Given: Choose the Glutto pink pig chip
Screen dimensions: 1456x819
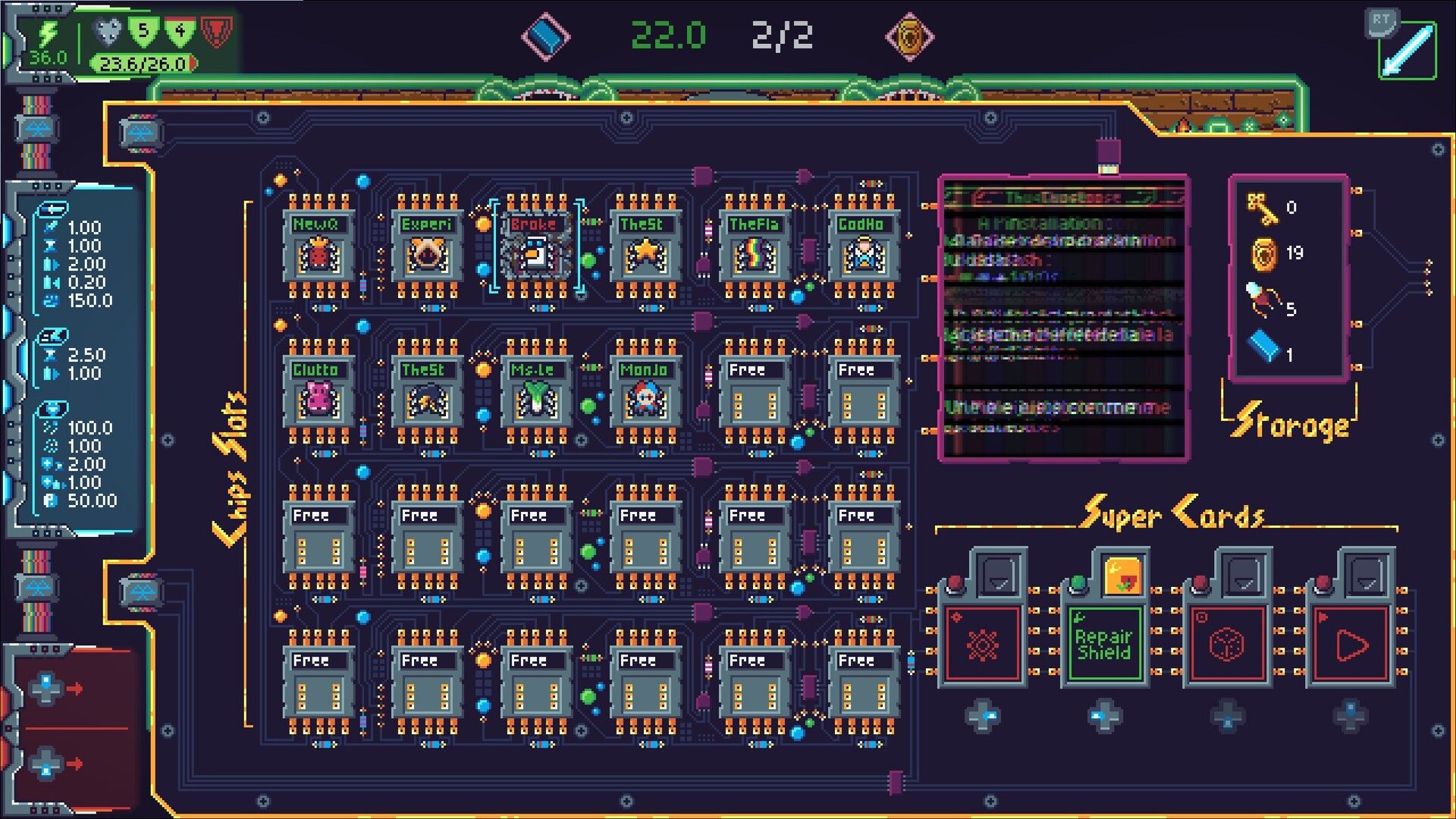Looking at the screenshot, I should point(318,392).
